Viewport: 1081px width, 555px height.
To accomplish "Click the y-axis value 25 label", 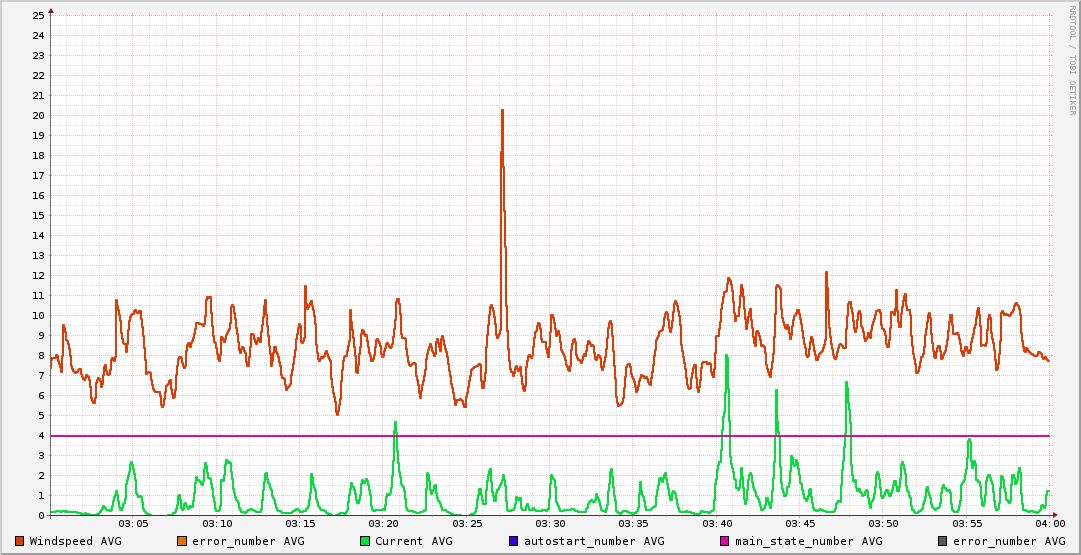I will (x=38, y=15).
